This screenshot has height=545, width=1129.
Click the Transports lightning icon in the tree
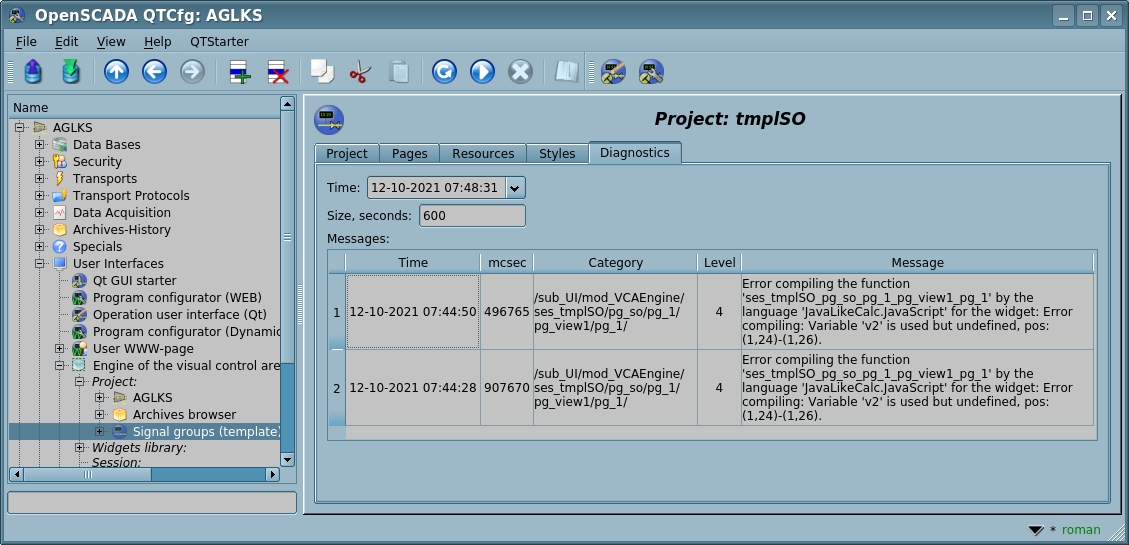[x=60, y=179]
